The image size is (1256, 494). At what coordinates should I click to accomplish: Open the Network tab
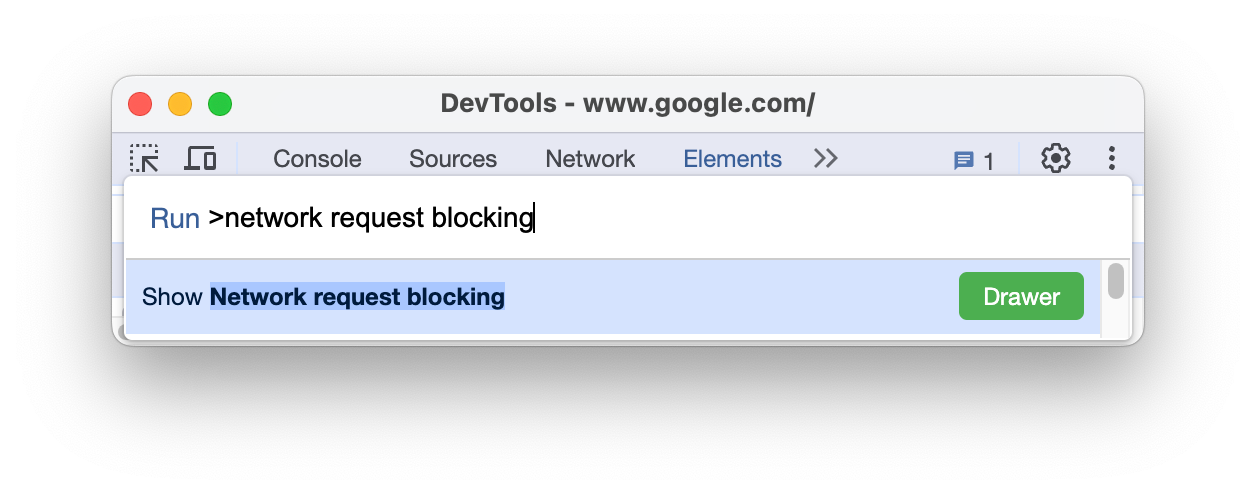point(590,159)
